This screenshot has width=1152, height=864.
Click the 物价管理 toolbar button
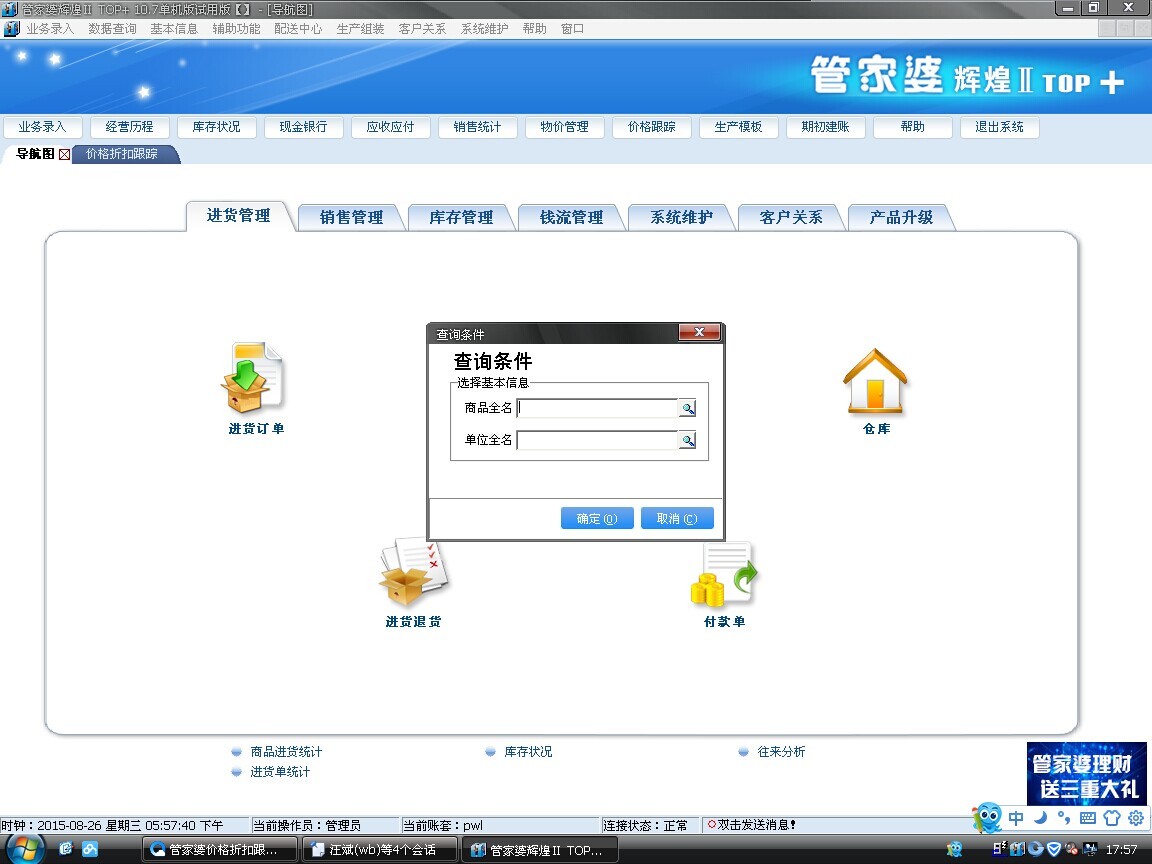(x=564, y=127)
